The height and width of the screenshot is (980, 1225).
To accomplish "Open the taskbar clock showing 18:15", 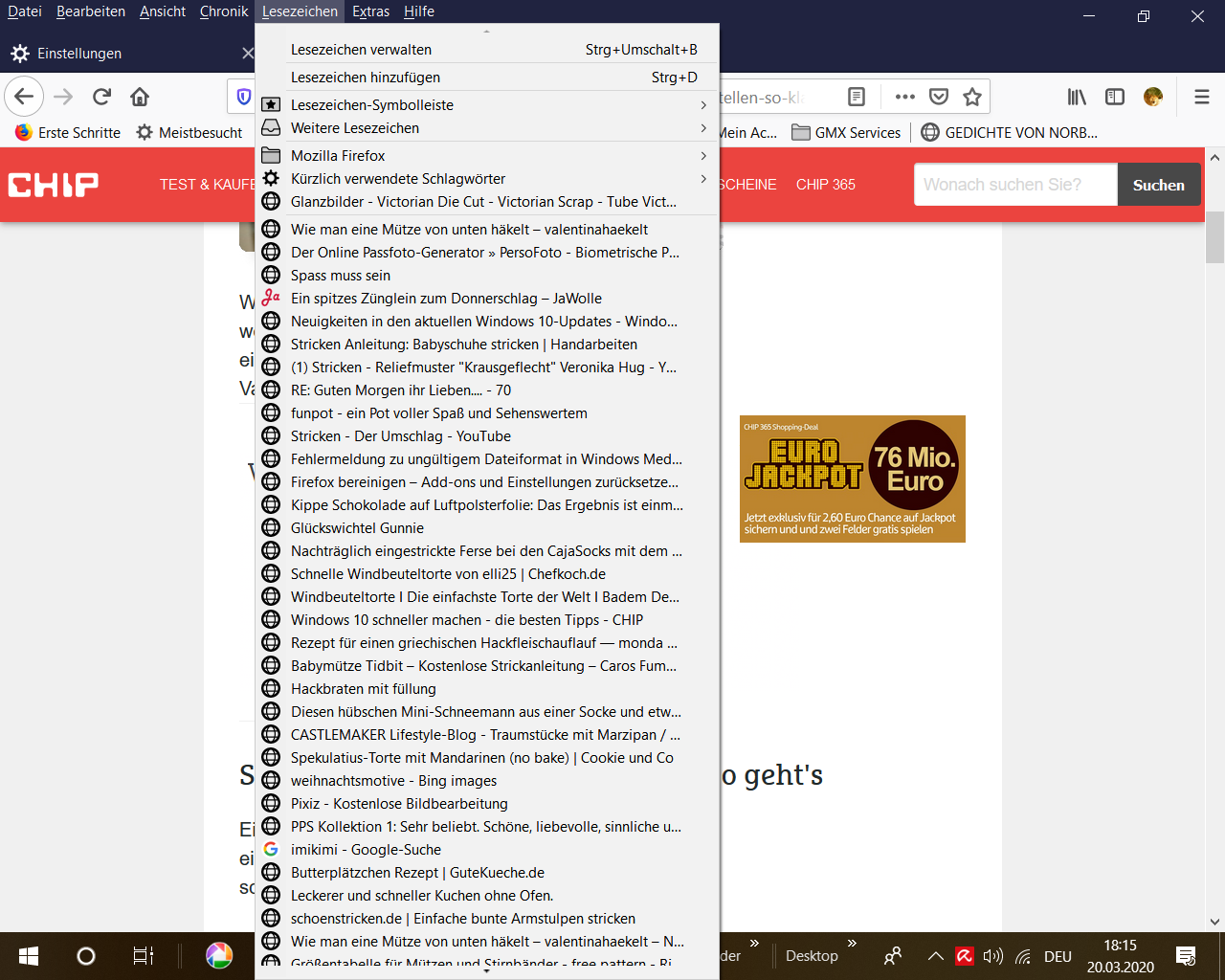I will point(1120,956).
